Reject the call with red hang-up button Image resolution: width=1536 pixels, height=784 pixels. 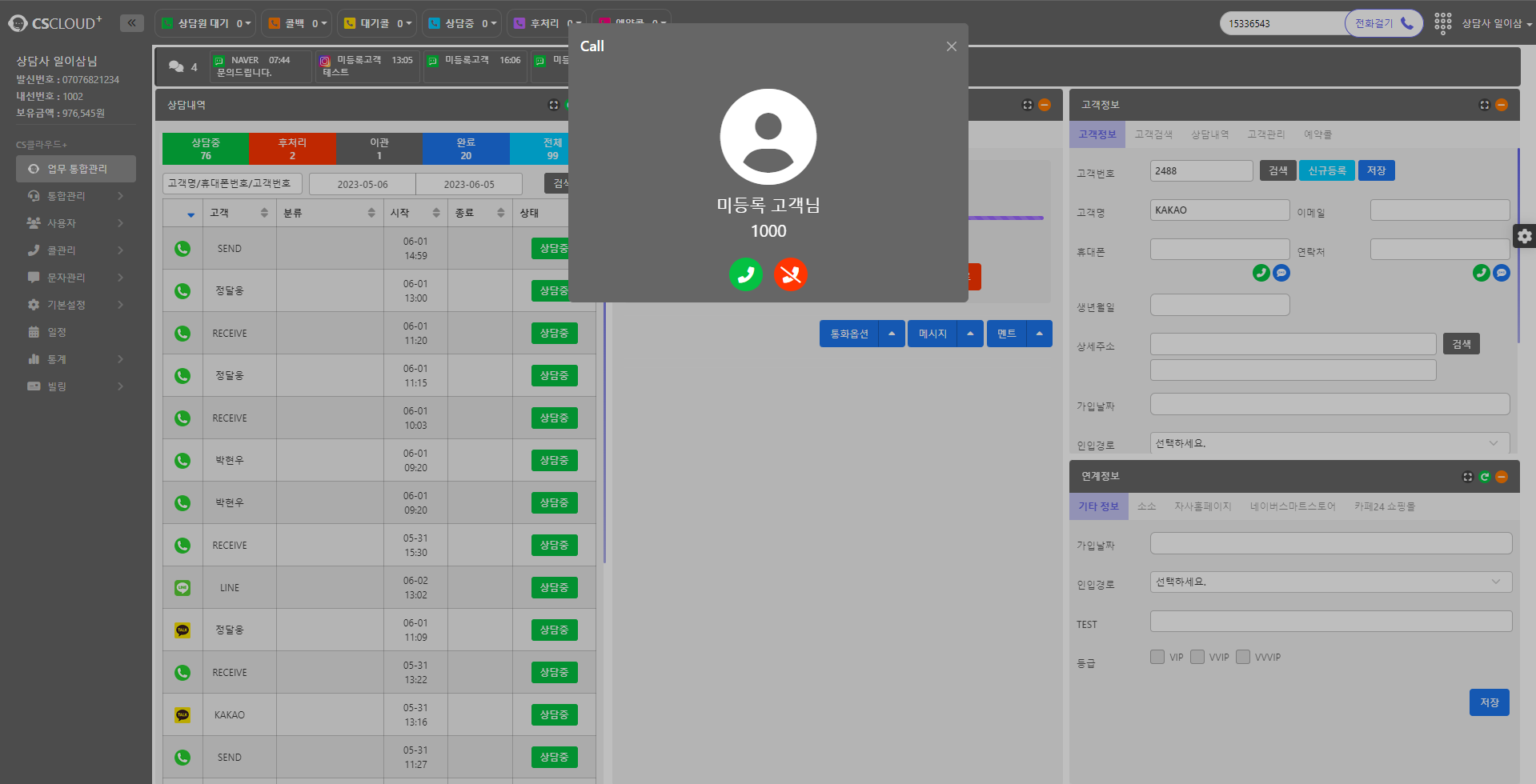[791, 274]
